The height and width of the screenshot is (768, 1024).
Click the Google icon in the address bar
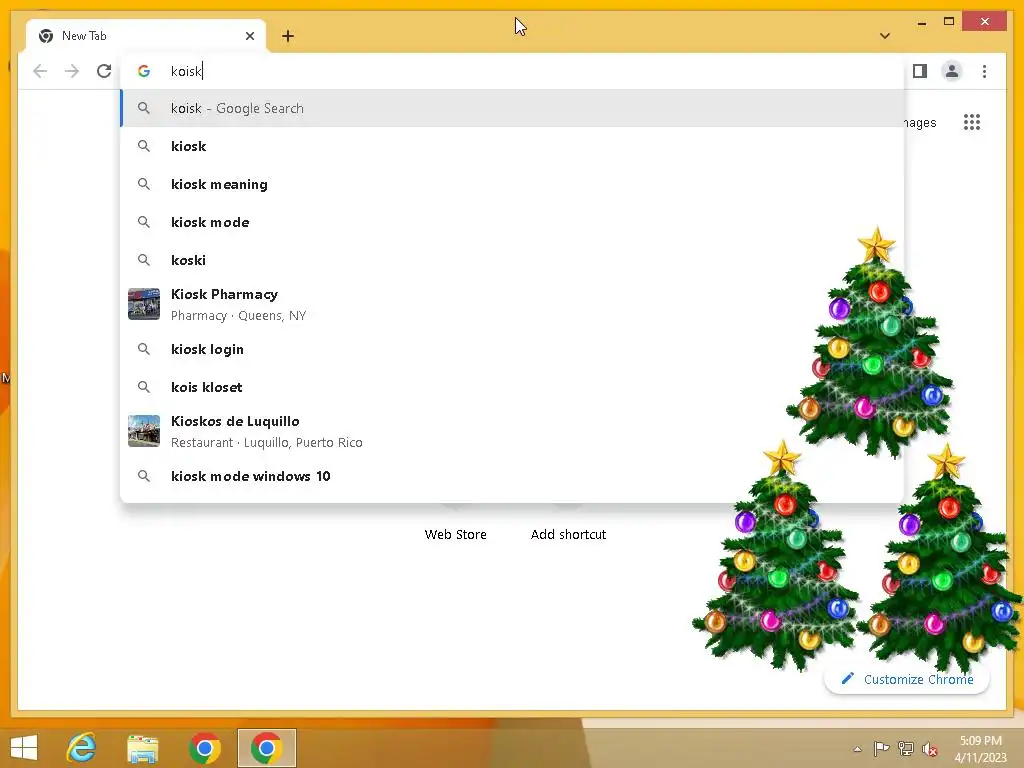click(x=144, y=71)
